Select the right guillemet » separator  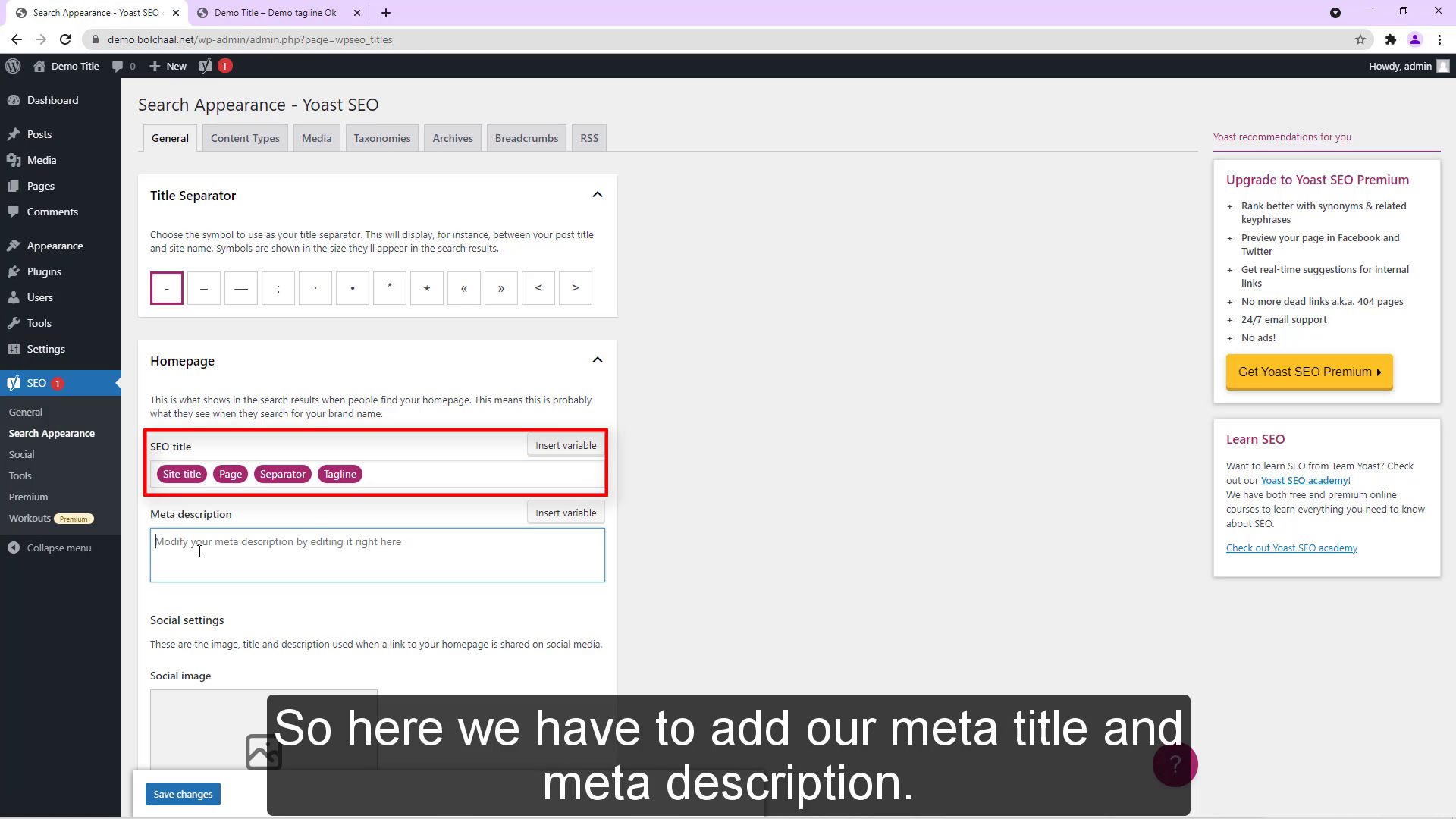tap(501, 288)
